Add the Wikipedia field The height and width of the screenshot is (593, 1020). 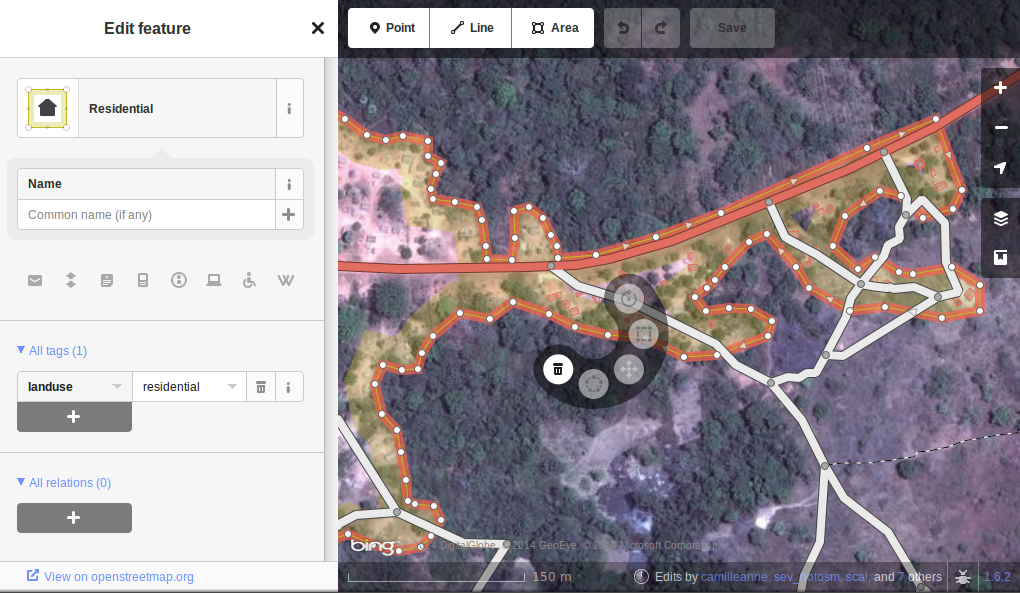tap(286, 280)
